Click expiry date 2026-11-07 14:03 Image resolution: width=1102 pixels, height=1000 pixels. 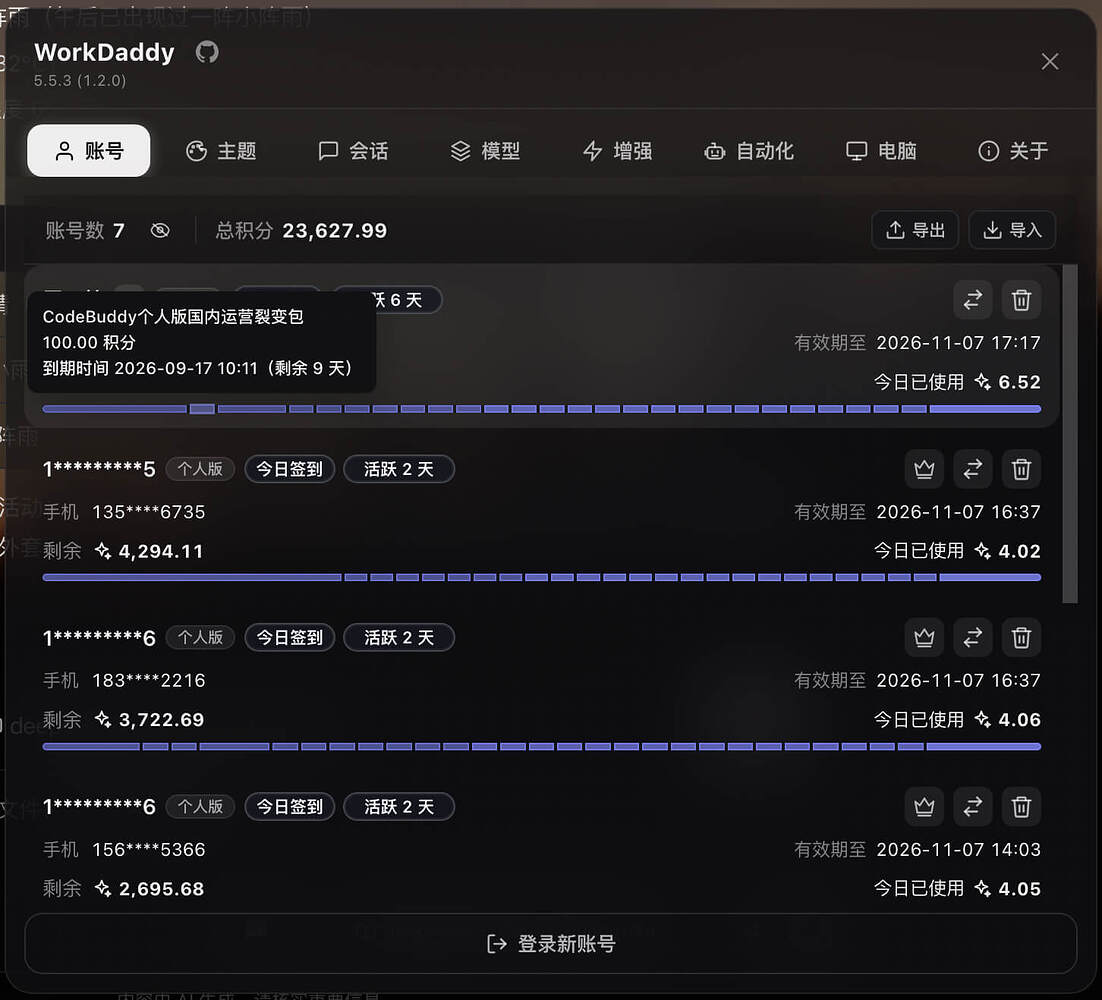click(x=959, y=849)
